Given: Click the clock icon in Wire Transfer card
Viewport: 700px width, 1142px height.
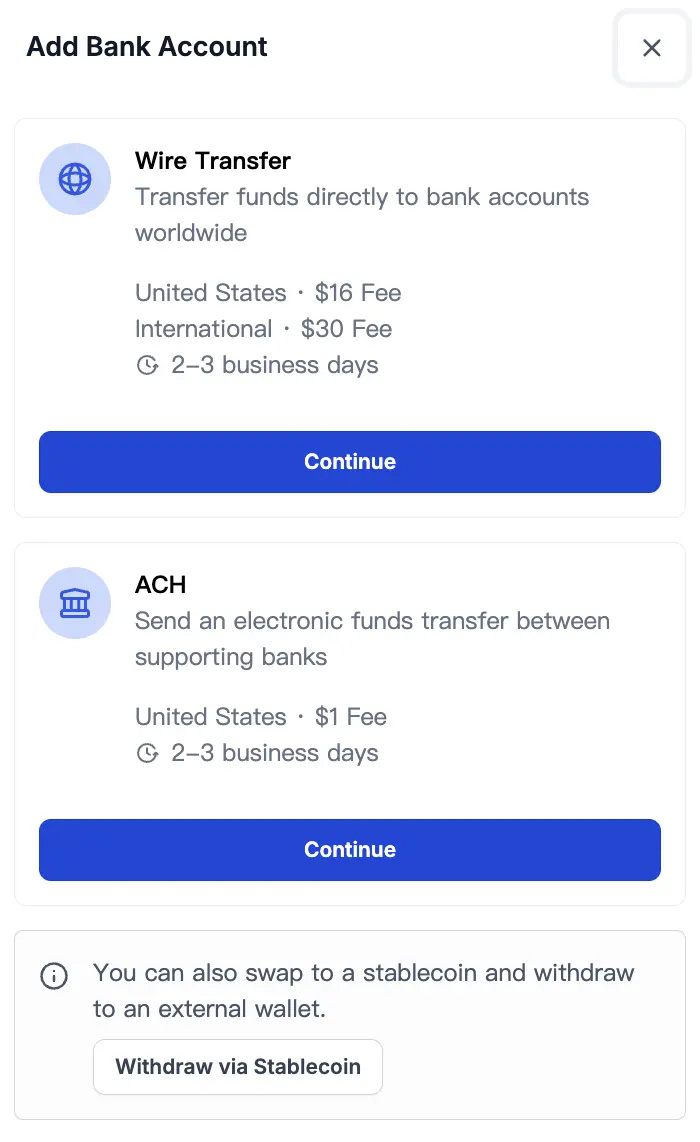Looking at the screenshot, I should point(149,365).
